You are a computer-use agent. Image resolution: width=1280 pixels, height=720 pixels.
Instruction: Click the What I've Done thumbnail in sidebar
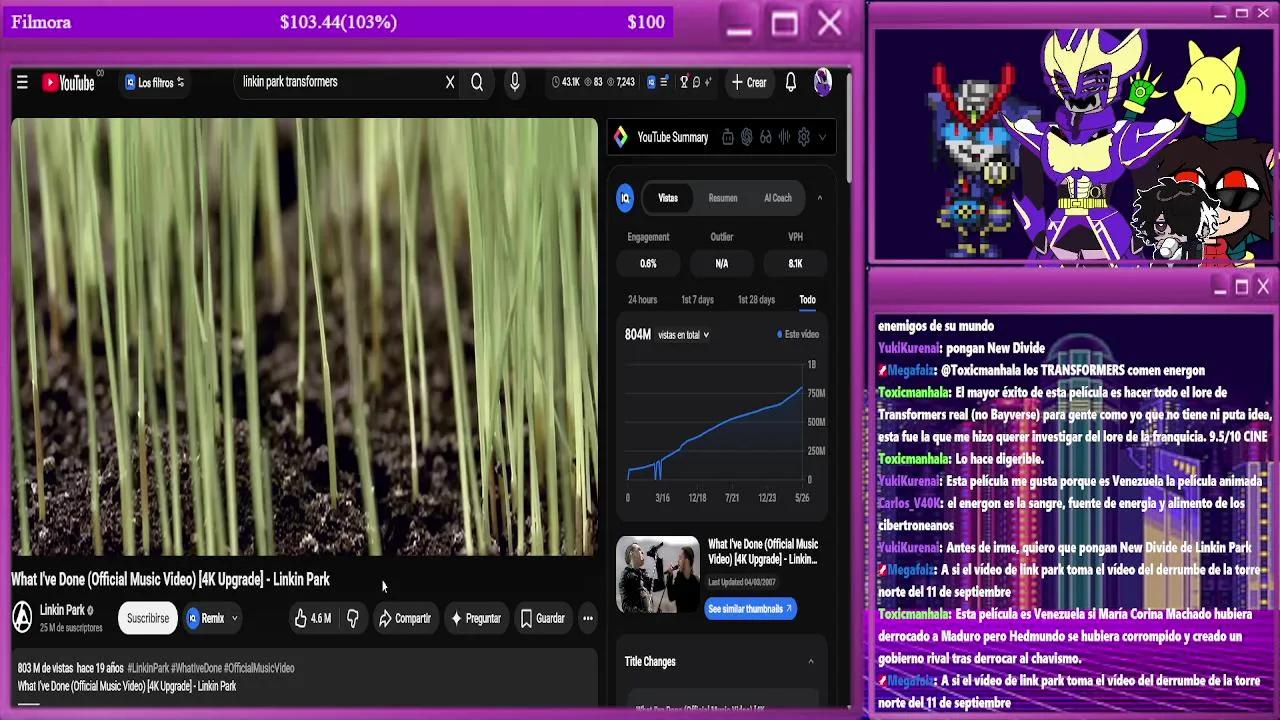657,575
